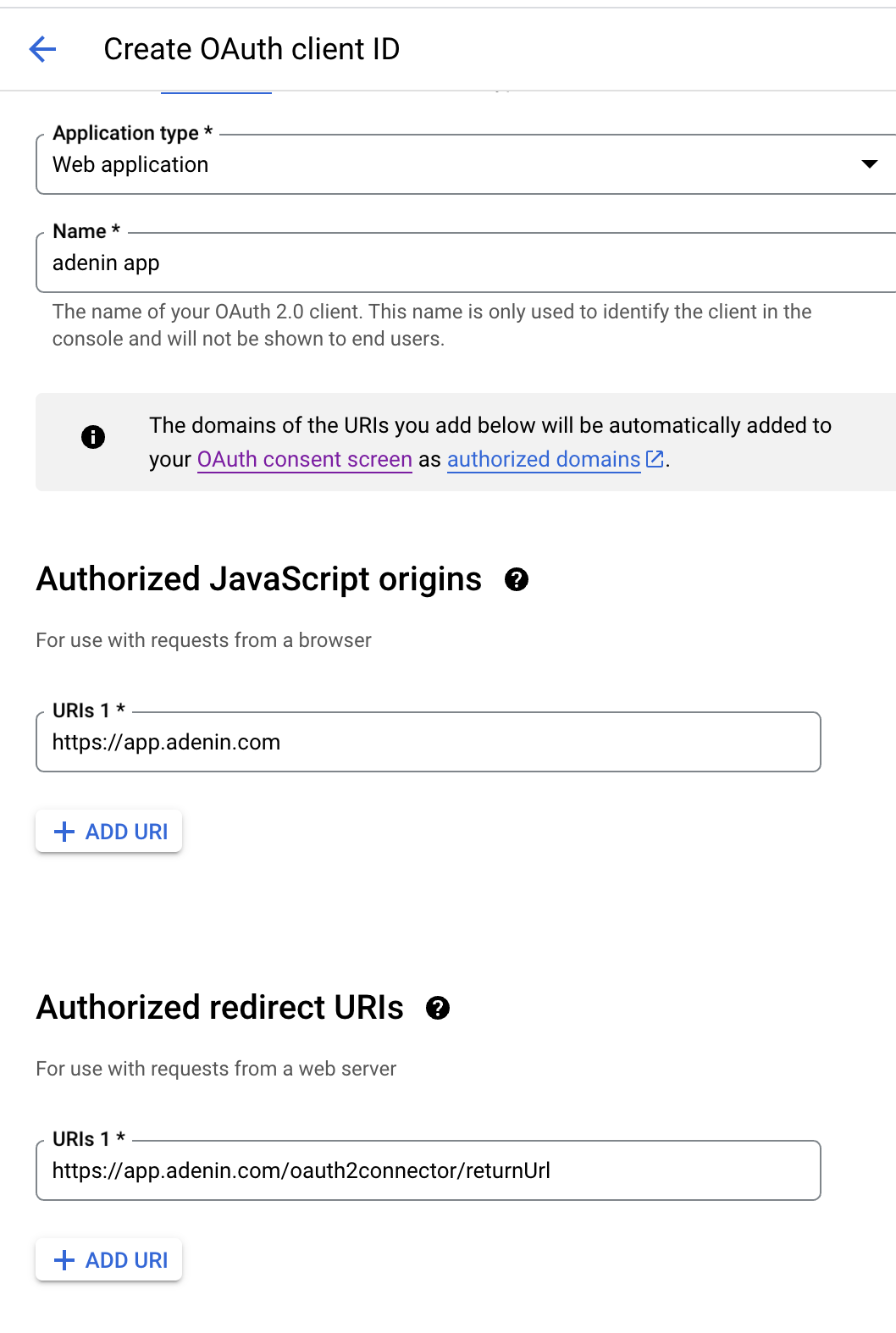
Task: Click the external link icon after authorized domains
Action: tap(655, 459)
